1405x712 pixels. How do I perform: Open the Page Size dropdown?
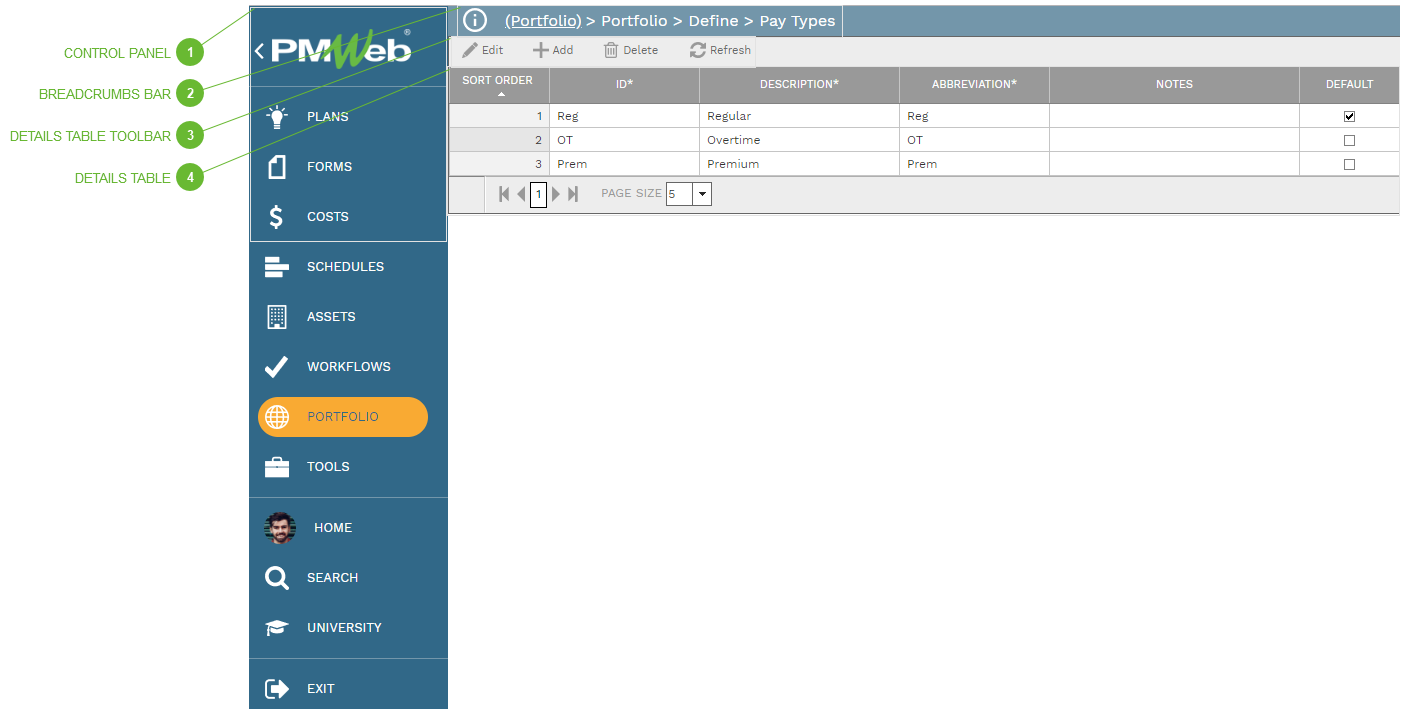[702, 194]
